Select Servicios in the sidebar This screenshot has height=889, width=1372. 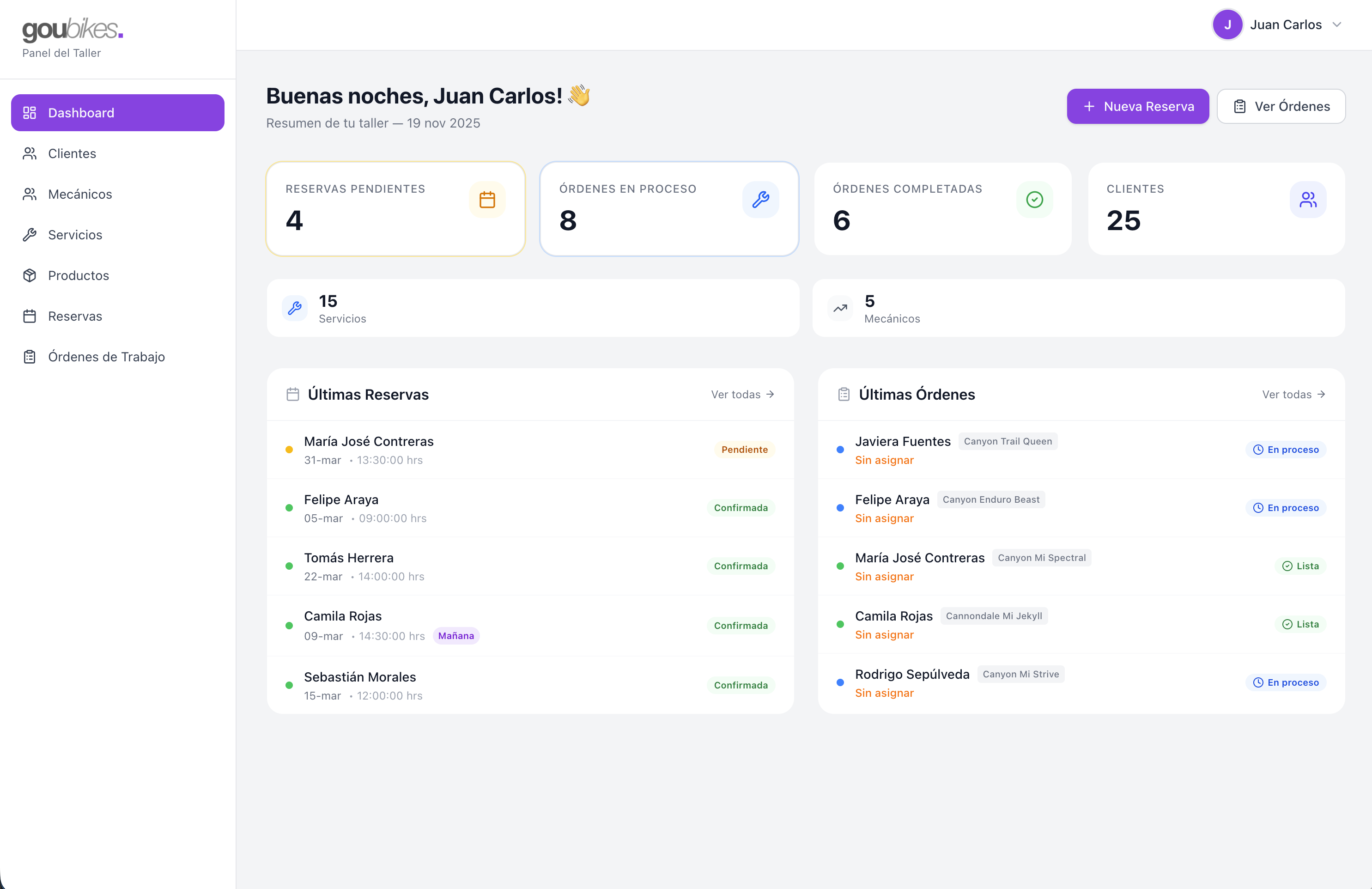tap(75, 235)
